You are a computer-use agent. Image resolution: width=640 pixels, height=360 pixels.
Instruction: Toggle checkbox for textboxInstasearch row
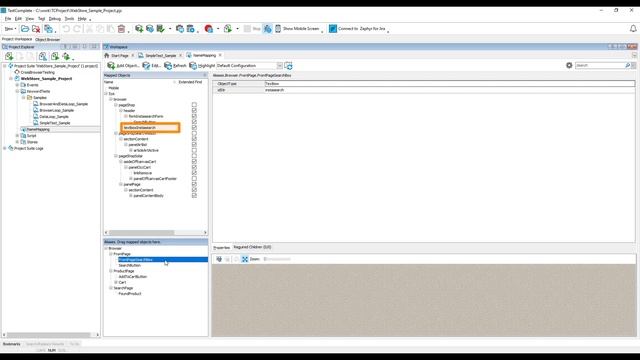[x=194, y=128]
